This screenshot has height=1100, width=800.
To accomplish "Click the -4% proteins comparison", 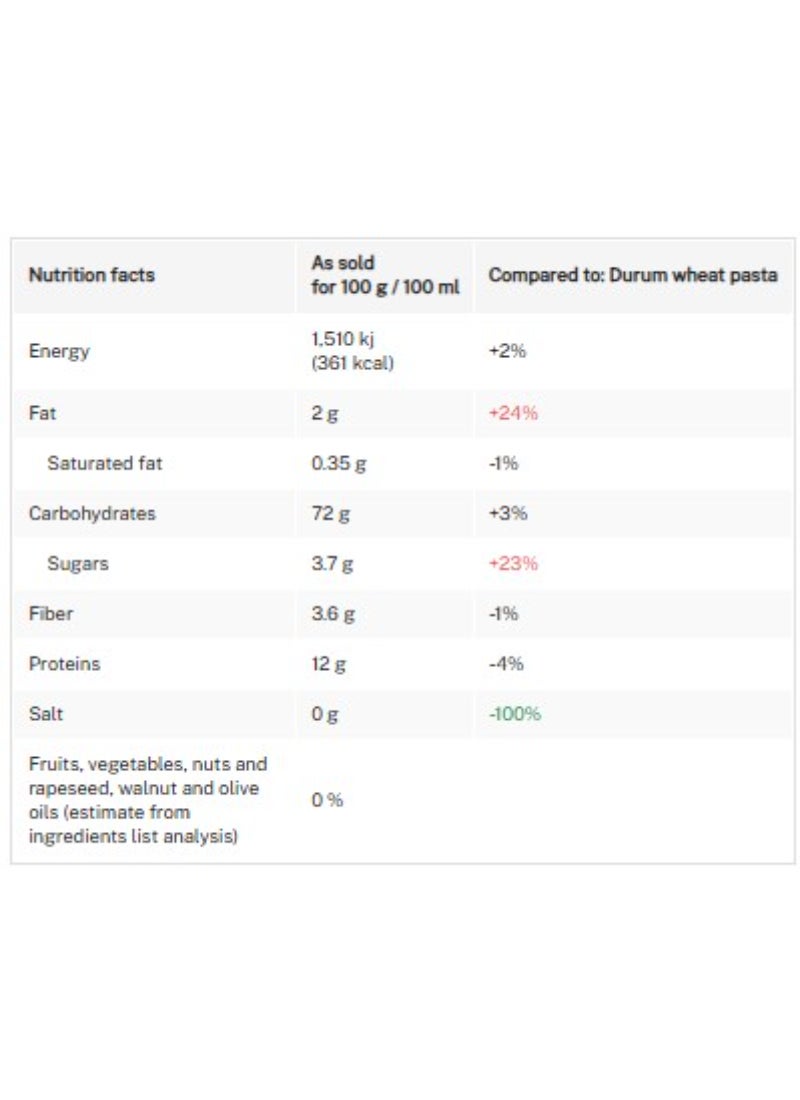I will tap(506, 663).
